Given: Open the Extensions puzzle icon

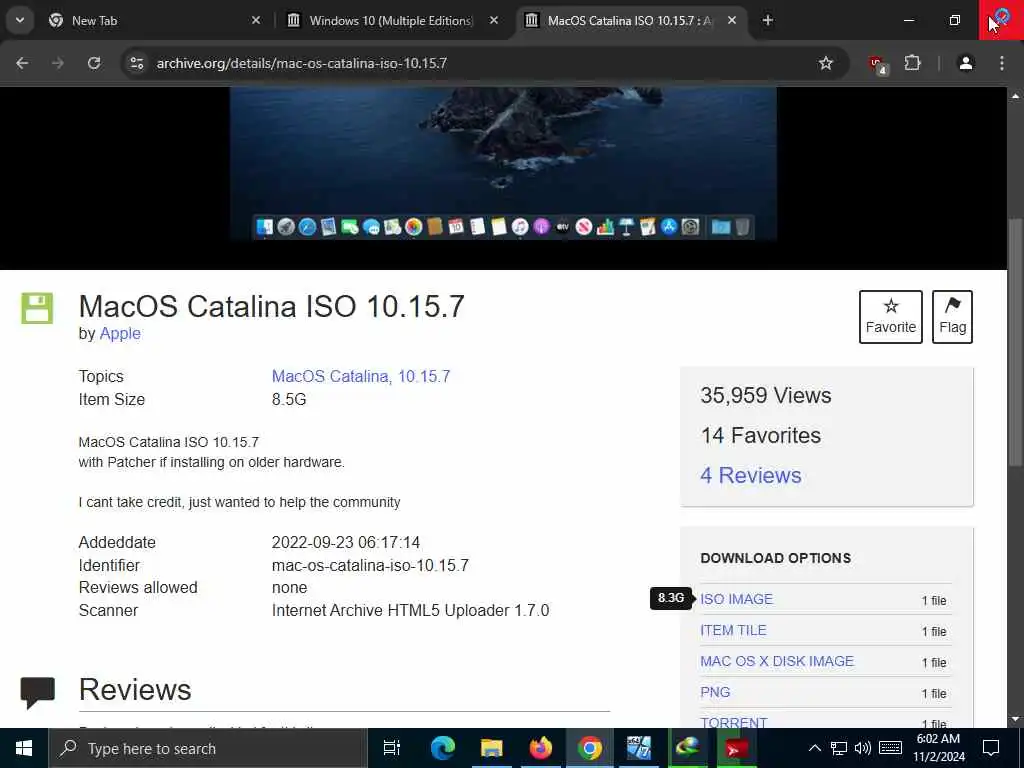Looking at the screenshot, I should tap(912, 63).
